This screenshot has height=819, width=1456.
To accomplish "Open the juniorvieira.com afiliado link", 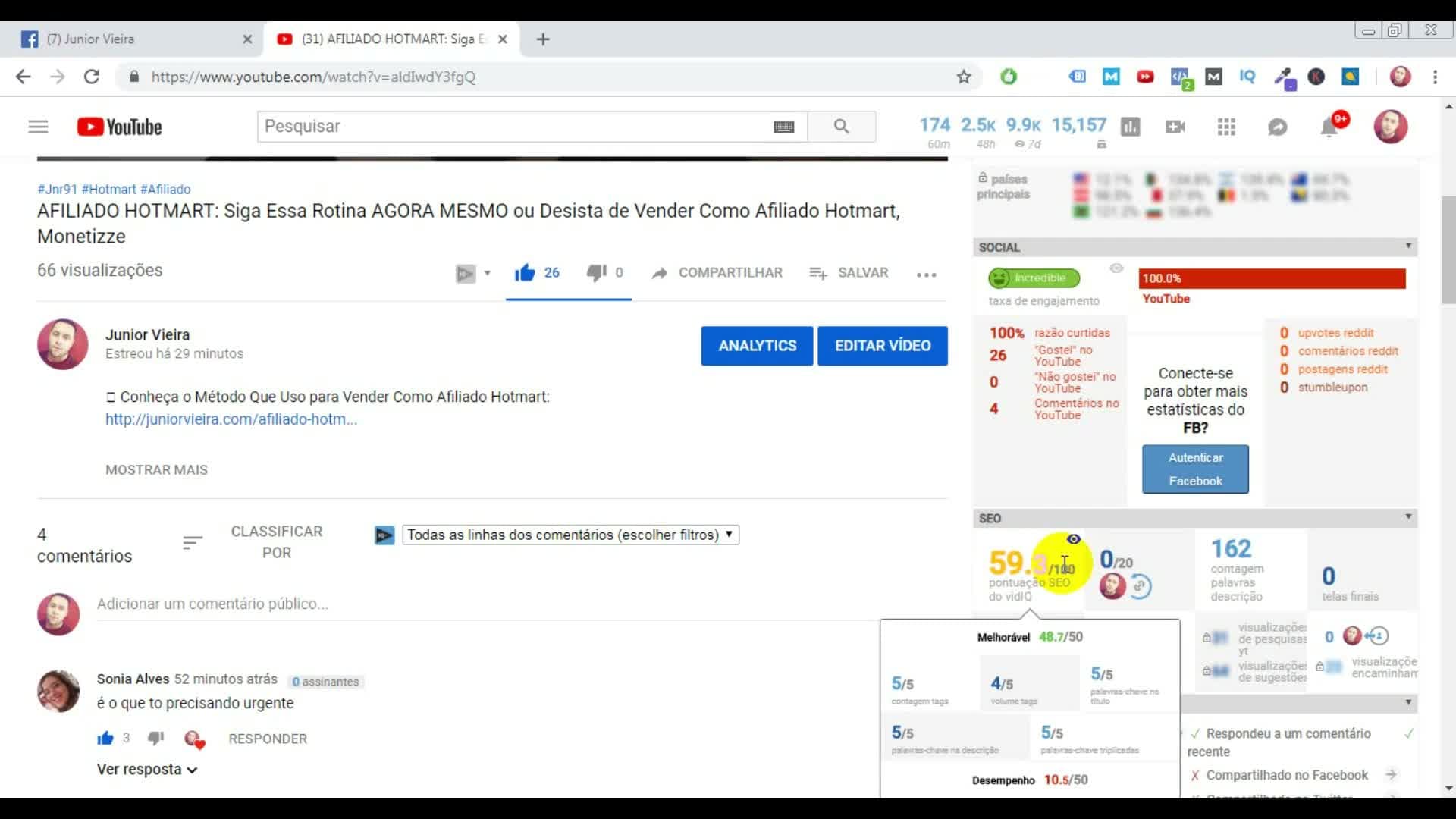I will (231, 419).
